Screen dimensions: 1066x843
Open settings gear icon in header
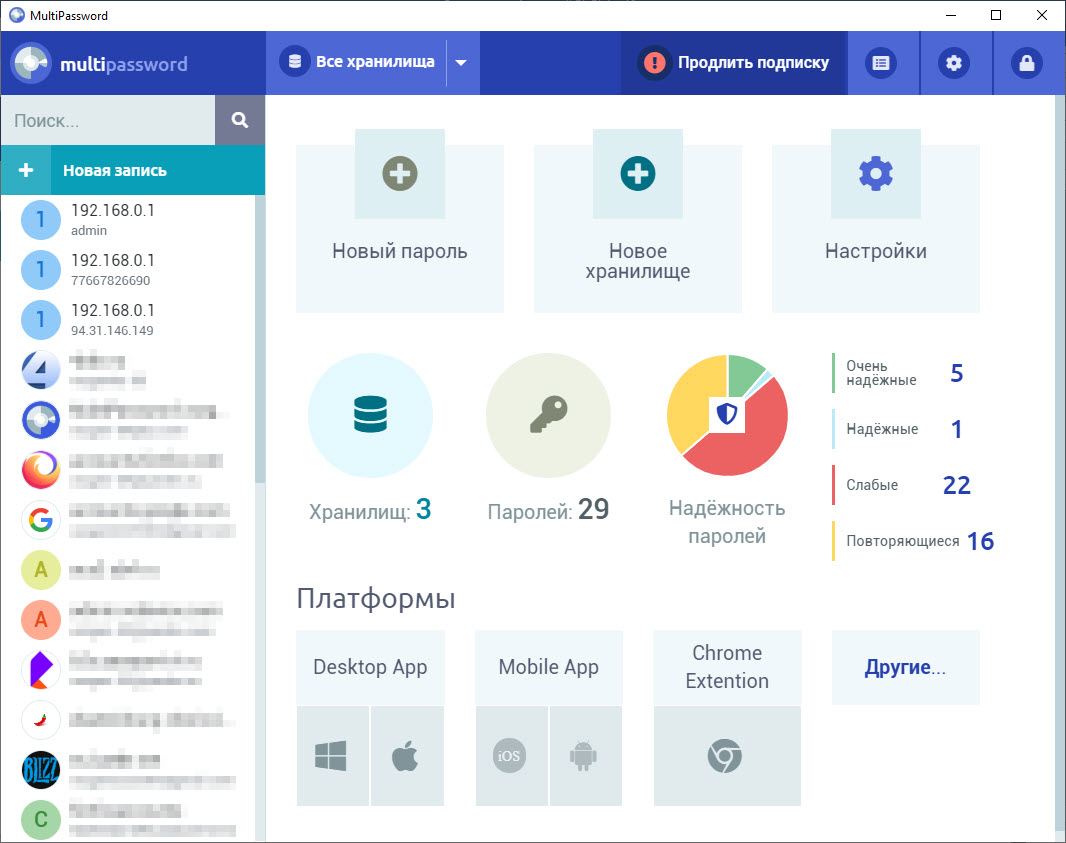[955, 63]
